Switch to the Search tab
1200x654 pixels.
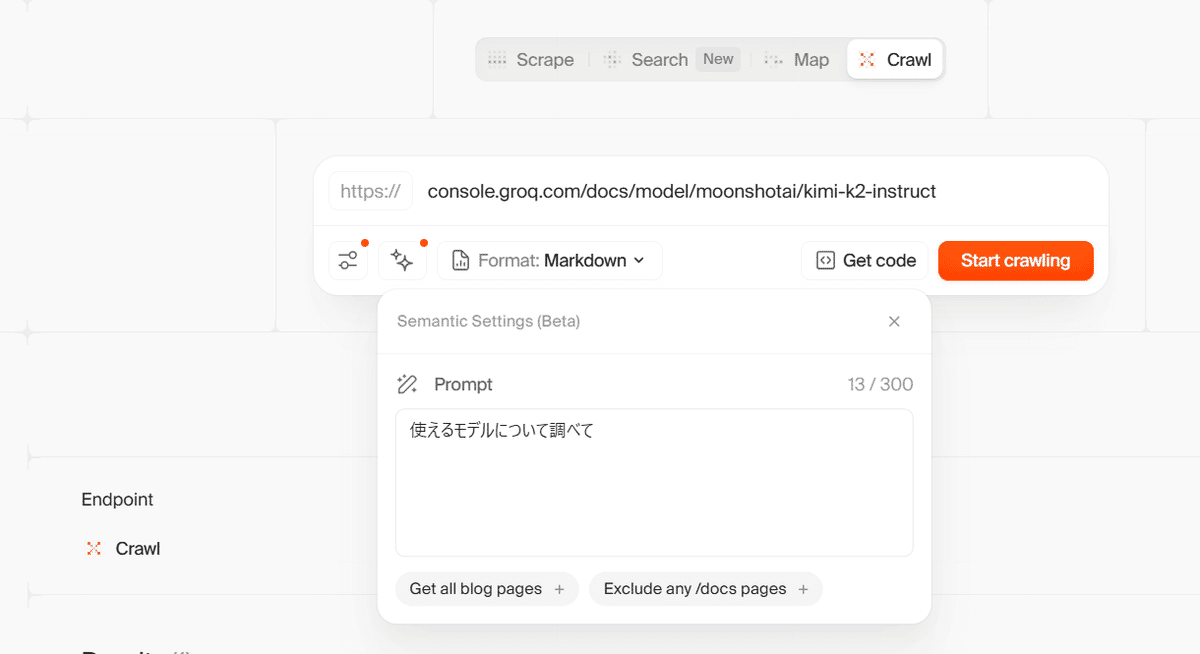point(646,60)
